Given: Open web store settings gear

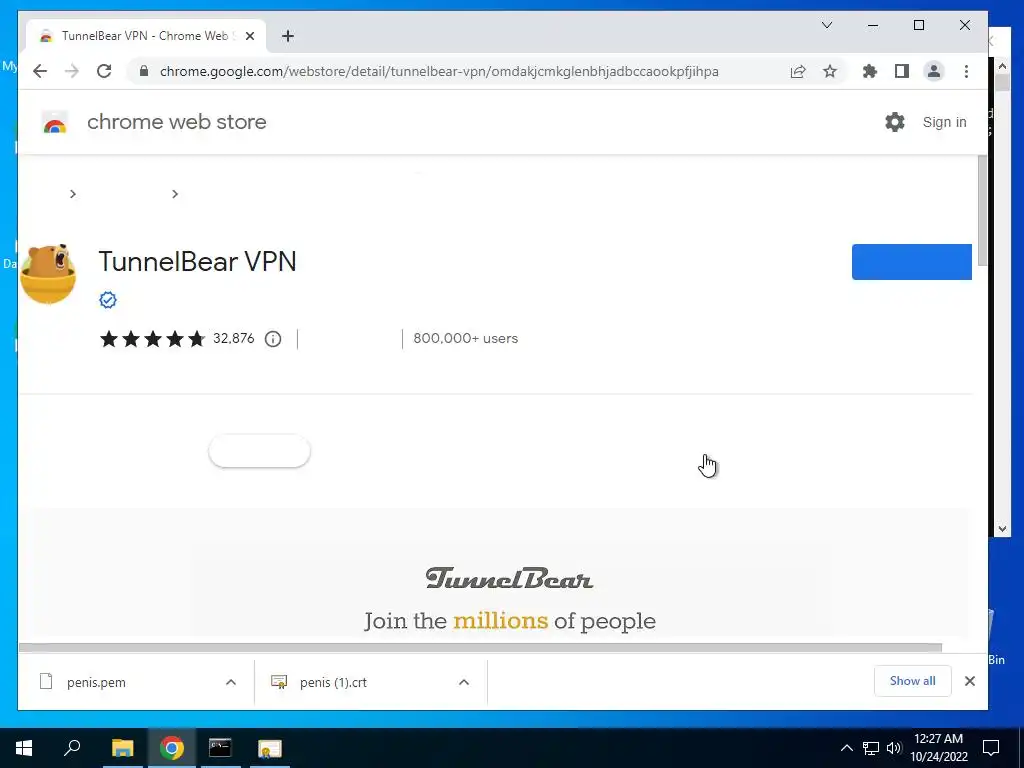Looking at the screenshot, I should point(895,122).
